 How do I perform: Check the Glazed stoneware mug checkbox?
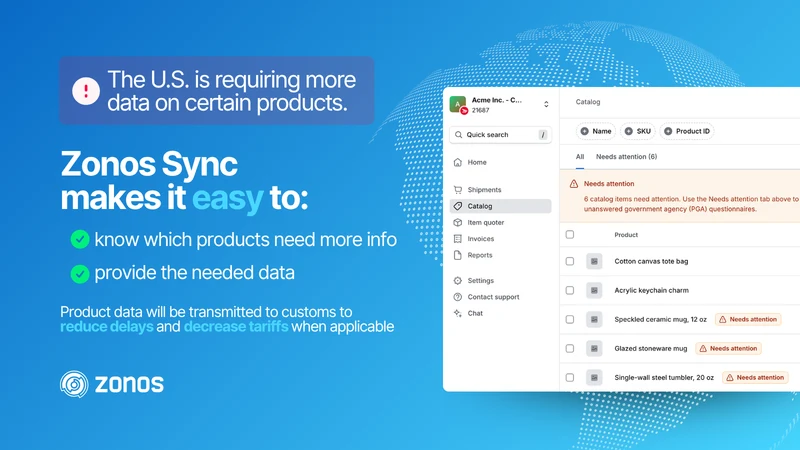[x=570, y=348]
